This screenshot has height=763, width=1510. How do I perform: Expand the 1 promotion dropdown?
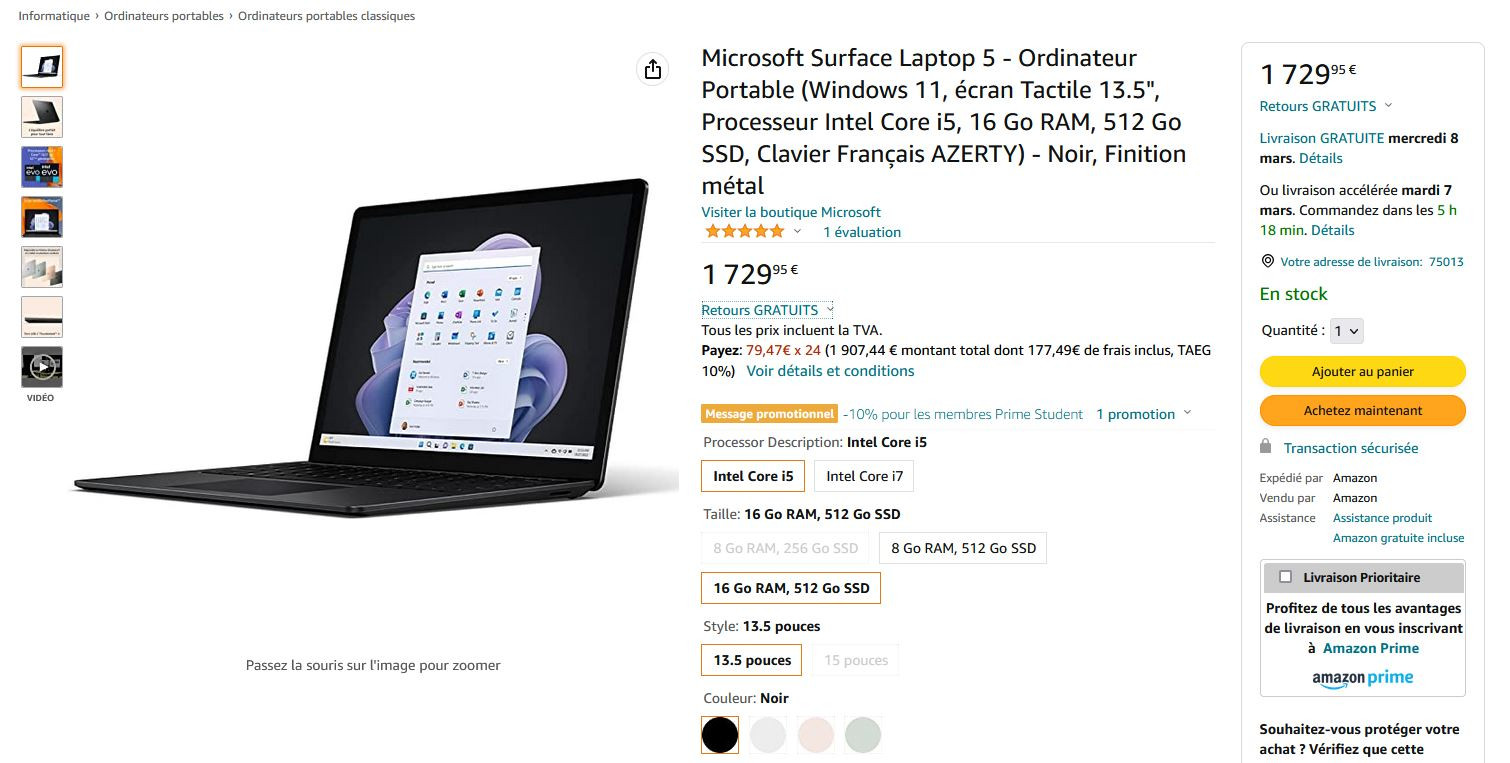point(1143,414)
